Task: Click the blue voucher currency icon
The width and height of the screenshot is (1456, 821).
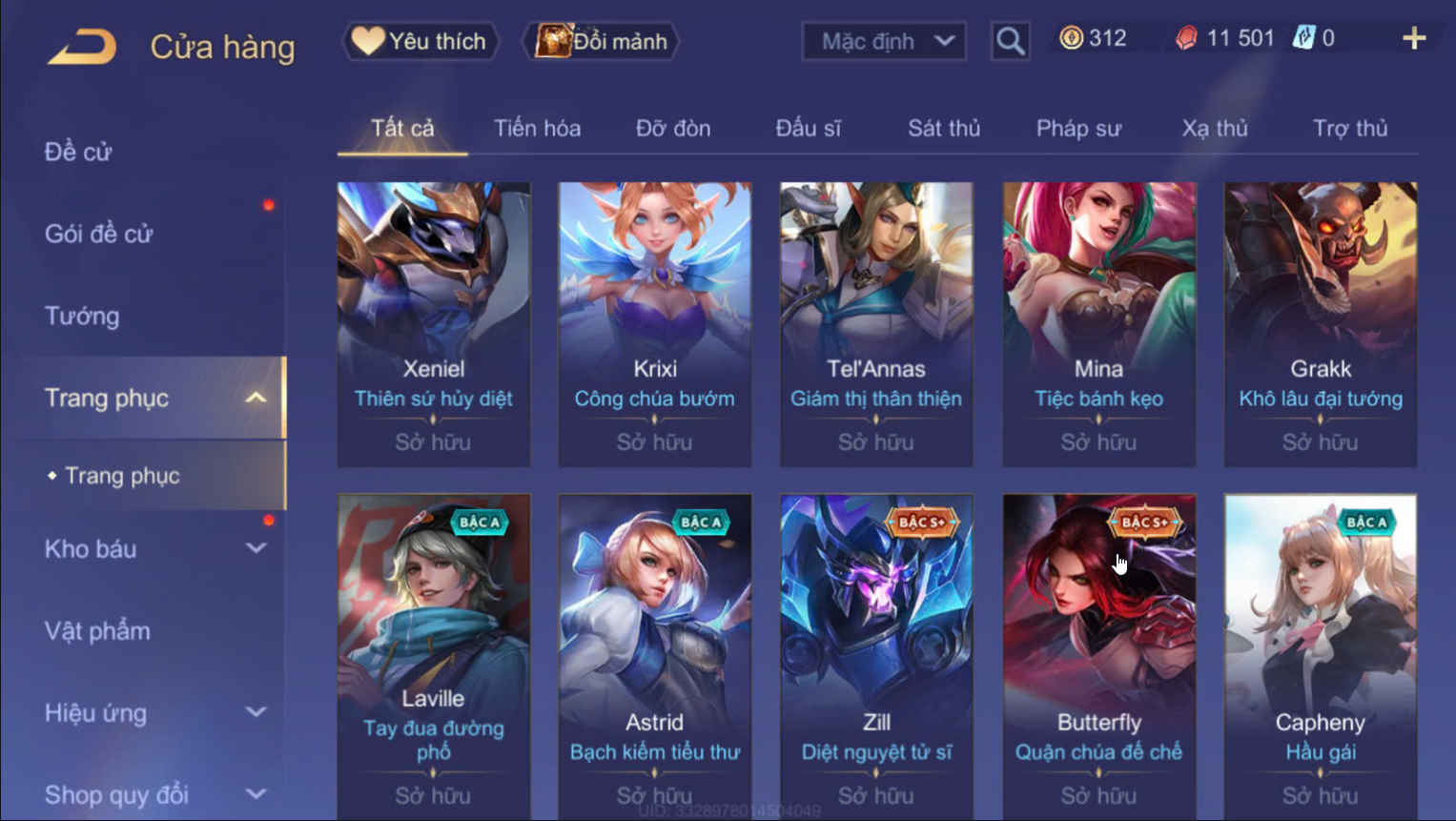Action: [1302, 38]
